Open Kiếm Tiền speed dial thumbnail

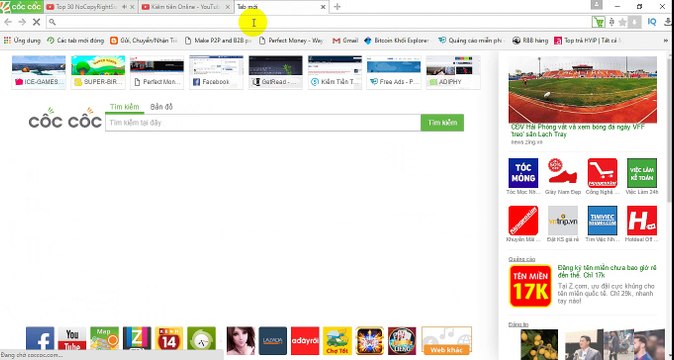coord(335,72)
